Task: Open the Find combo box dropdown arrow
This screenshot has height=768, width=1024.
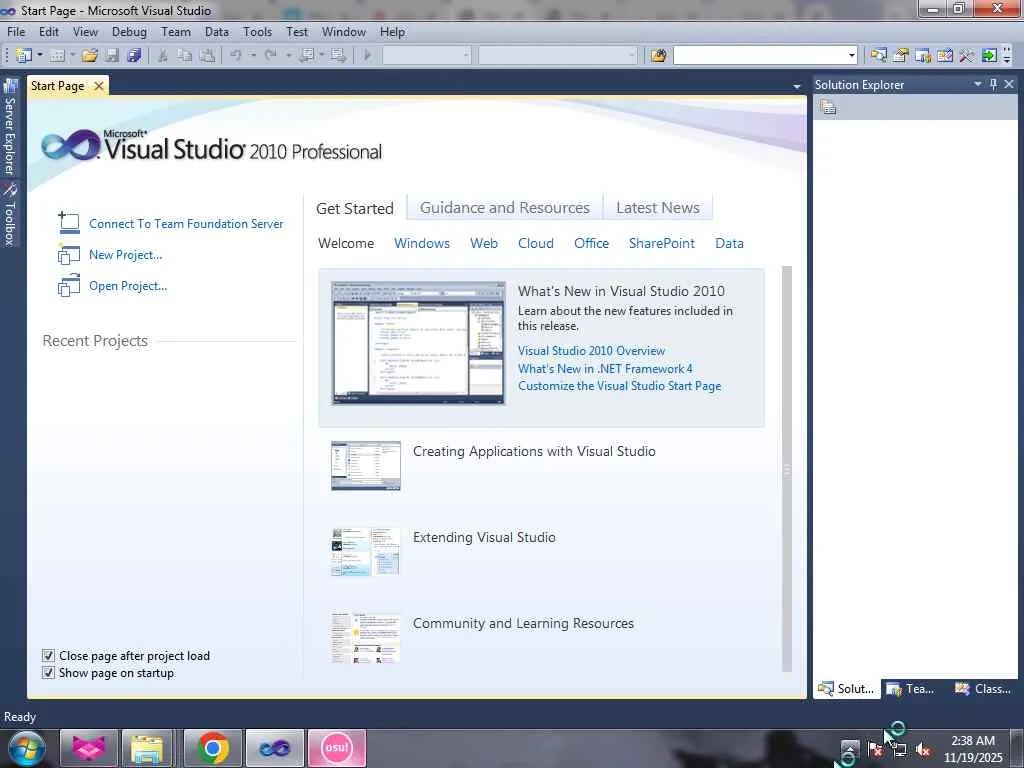Action: click(852, 56)
